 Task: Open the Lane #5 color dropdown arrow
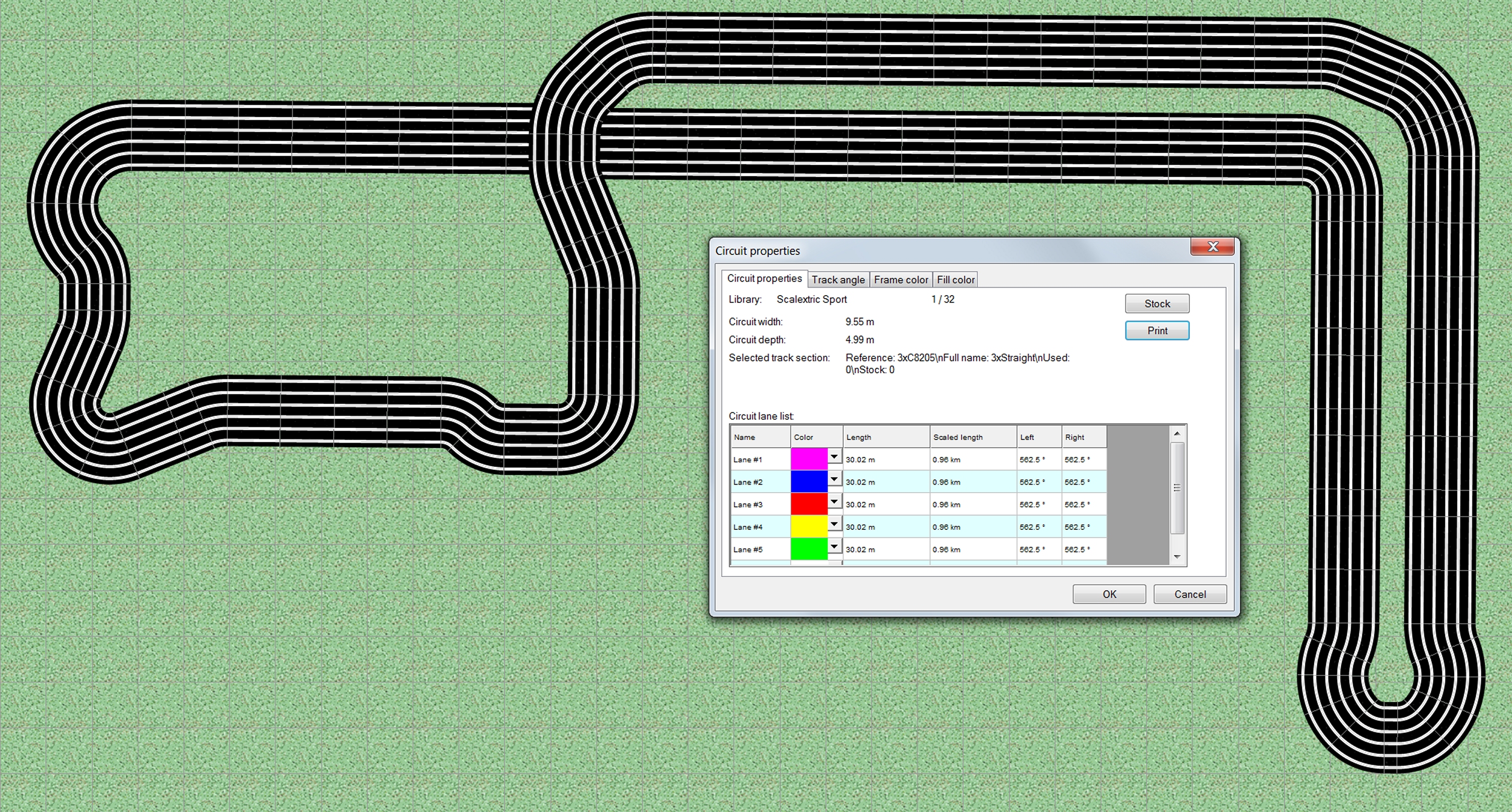click(x=834, y=546)
